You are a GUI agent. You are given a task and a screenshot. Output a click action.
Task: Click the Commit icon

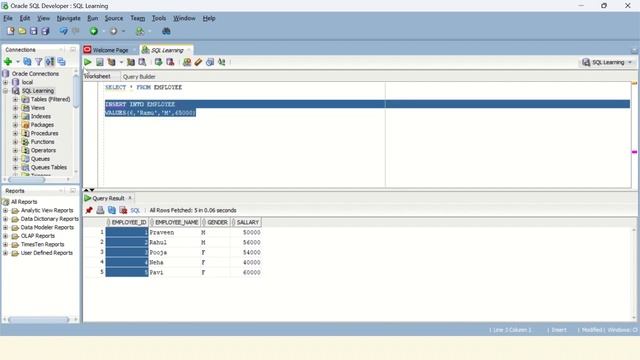tap(158, 62)
